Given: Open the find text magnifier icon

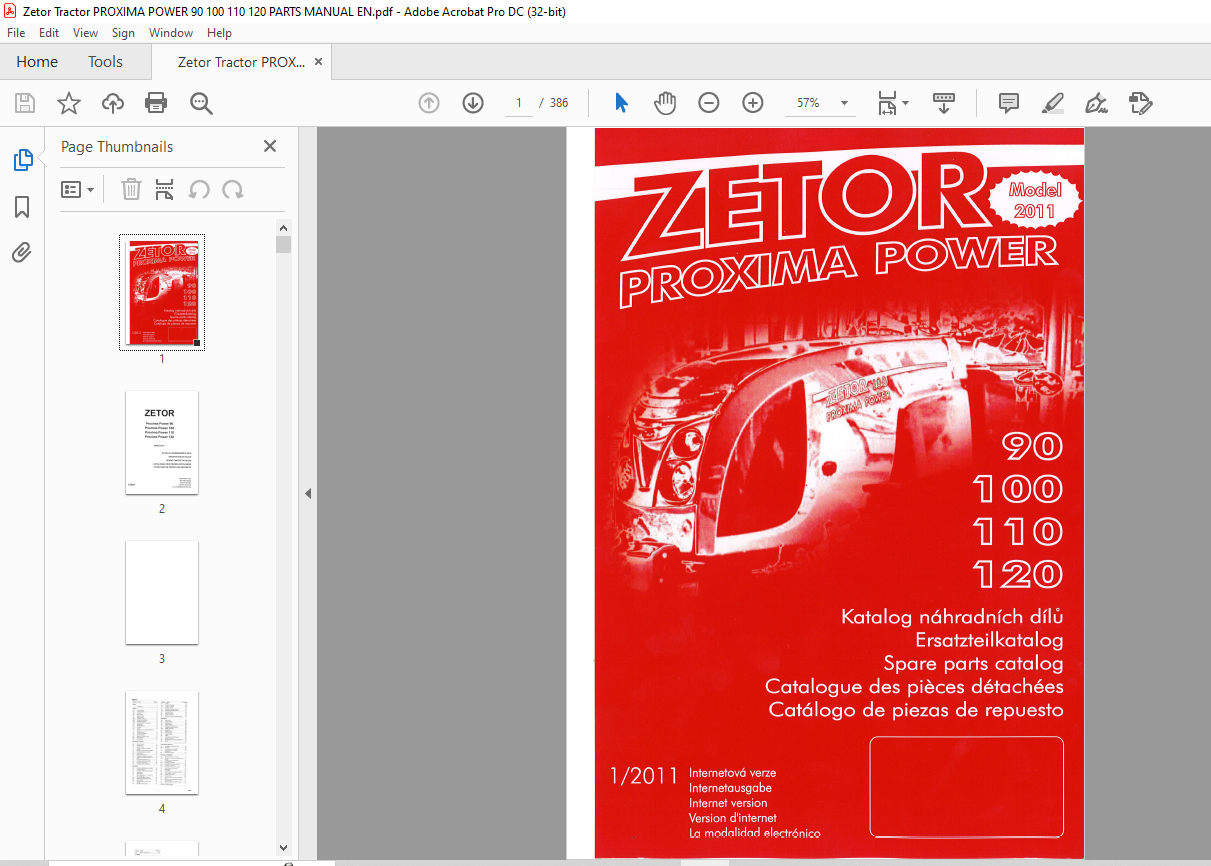Looking at the screenshot, I should point(201,103).
